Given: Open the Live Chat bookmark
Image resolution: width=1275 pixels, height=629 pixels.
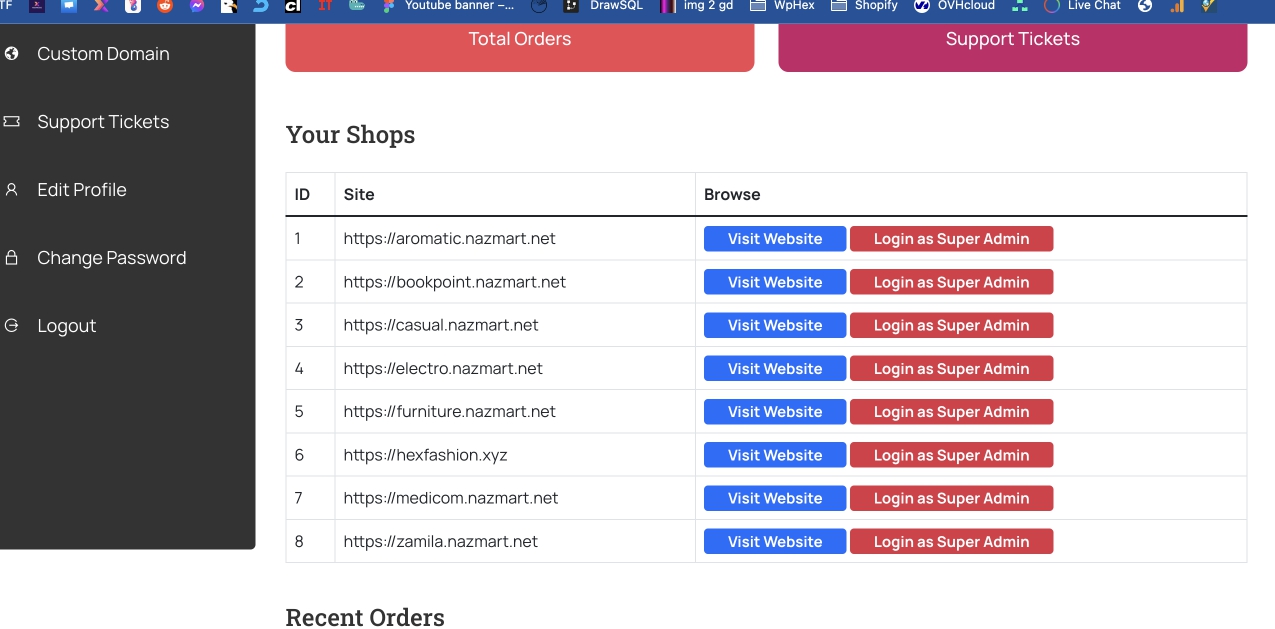Looking at the screenshot, I should [x=1082, y=6].
